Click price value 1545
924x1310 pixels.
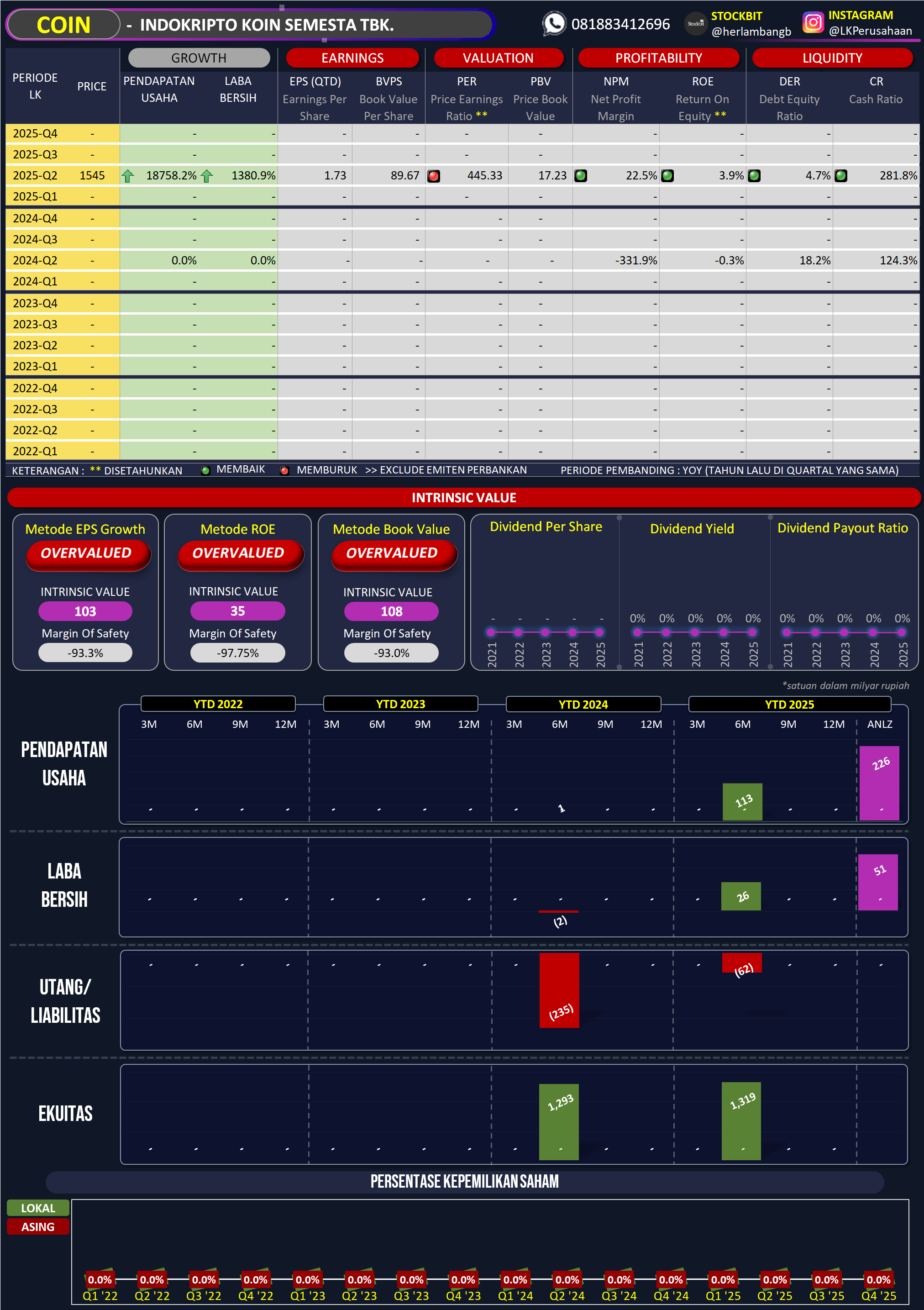coord(92,176)
